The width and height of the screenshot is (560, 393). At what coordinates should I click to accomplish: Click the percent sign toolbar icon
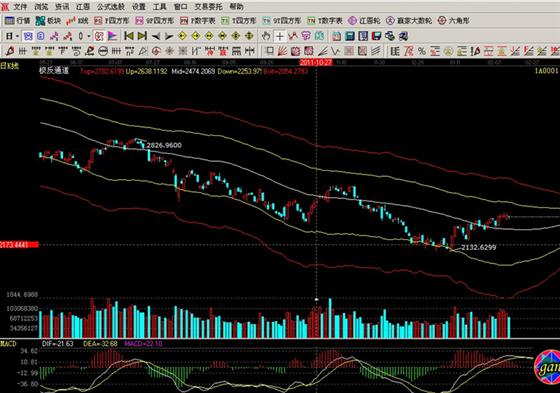point(421,51)
